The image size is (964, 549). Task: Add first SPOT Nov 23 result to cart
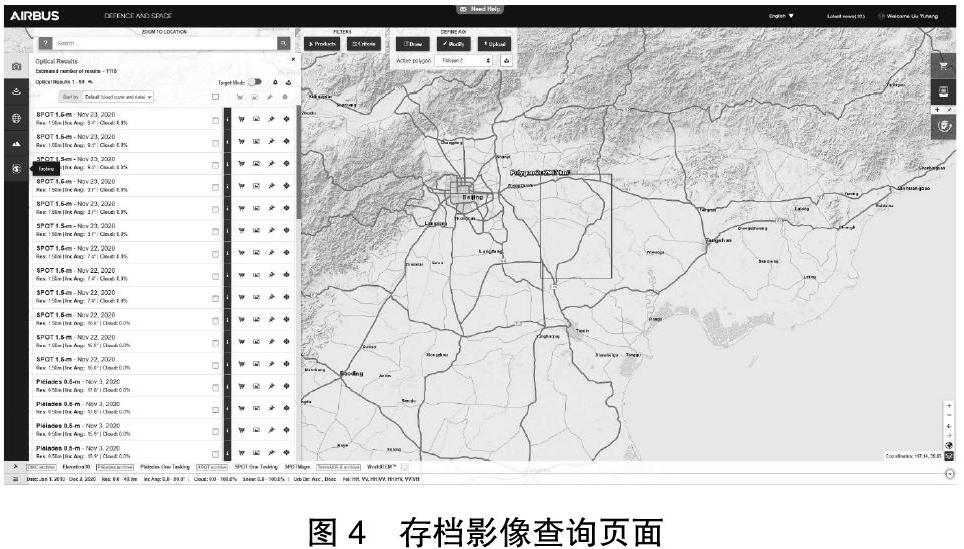tap(242, 119)
